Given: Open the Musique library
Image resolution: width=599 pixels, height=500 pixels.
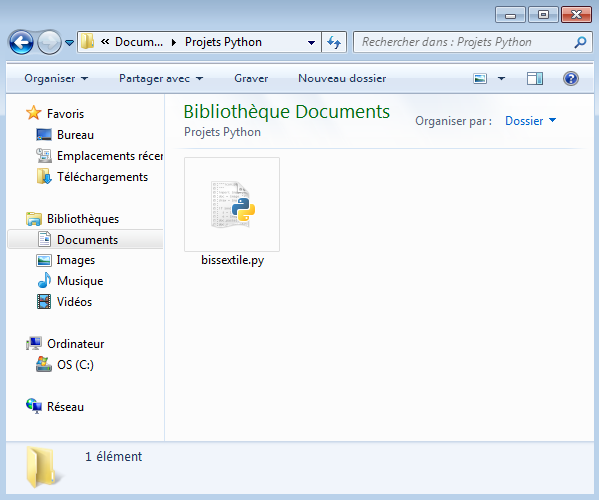Looking at the screenshot, I should pyautogui.click(x=80, y=281).
